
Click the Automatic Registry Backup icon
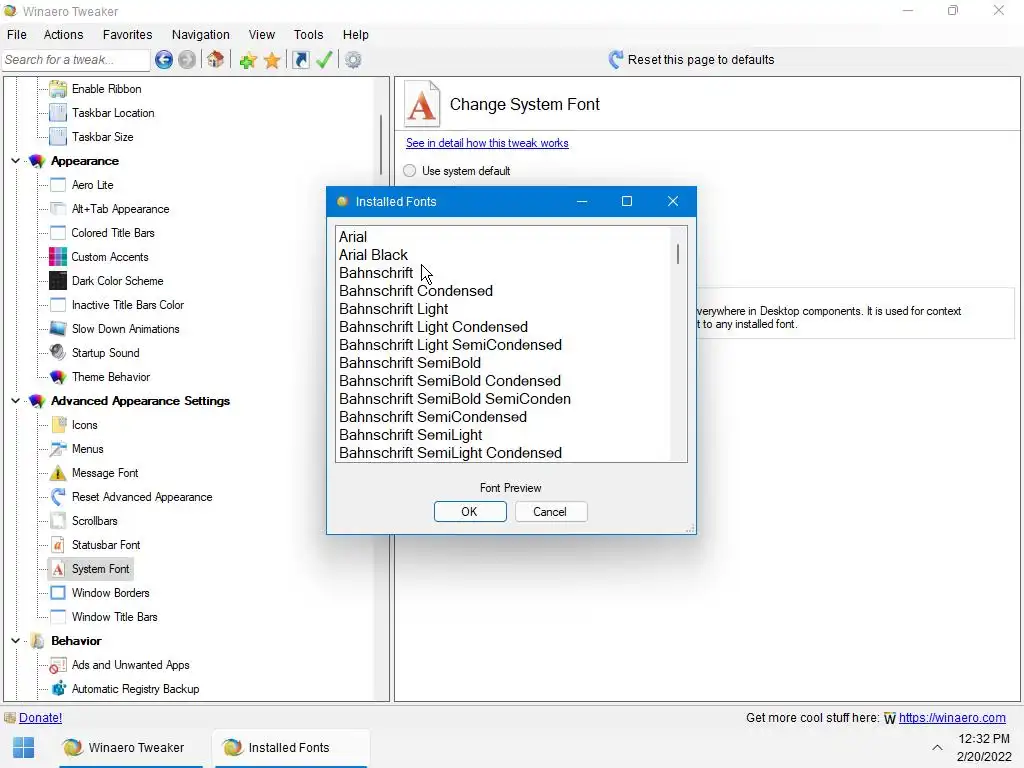(58, 689)
